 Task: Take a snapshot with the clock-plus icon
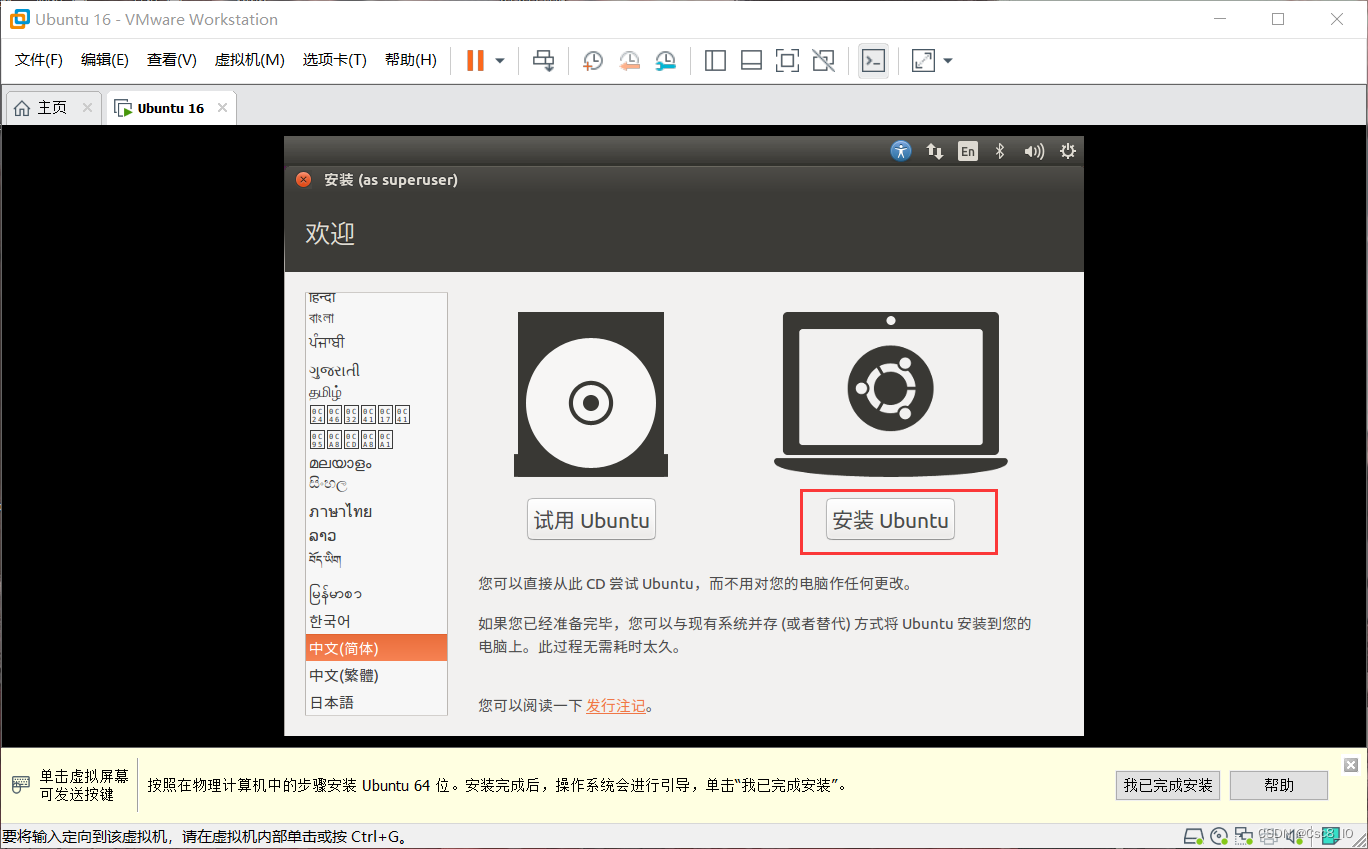pos(593,61)
